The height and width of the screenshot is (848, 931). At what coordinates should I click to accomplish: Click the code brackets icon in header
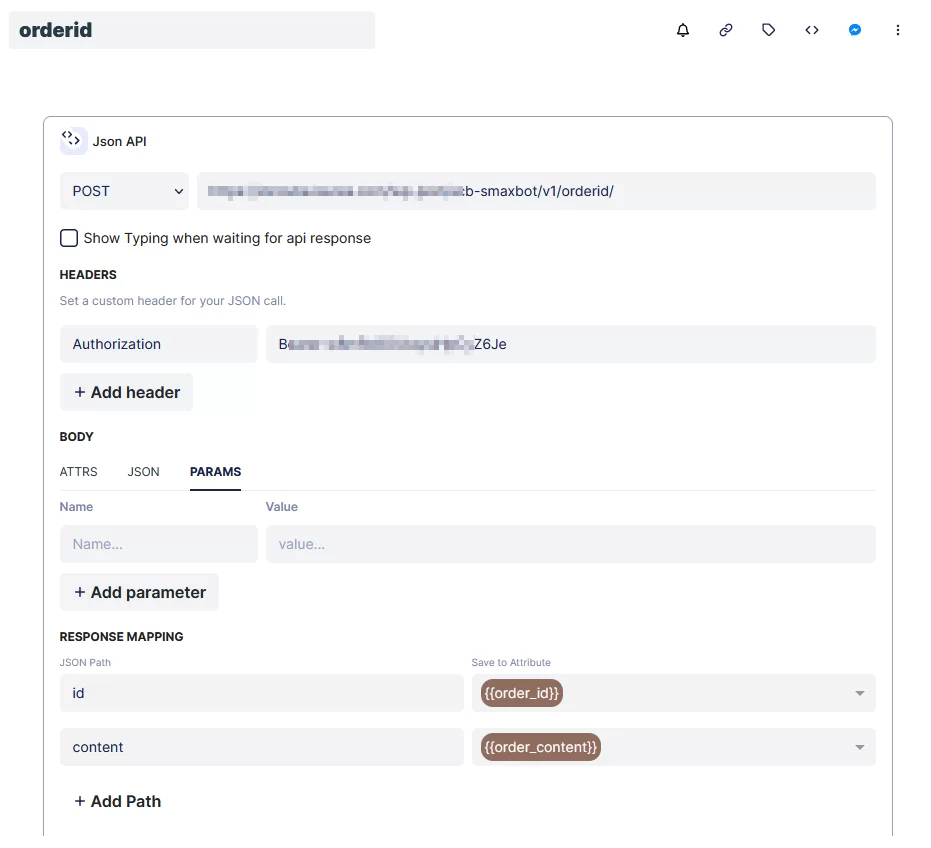pos(812,30)
